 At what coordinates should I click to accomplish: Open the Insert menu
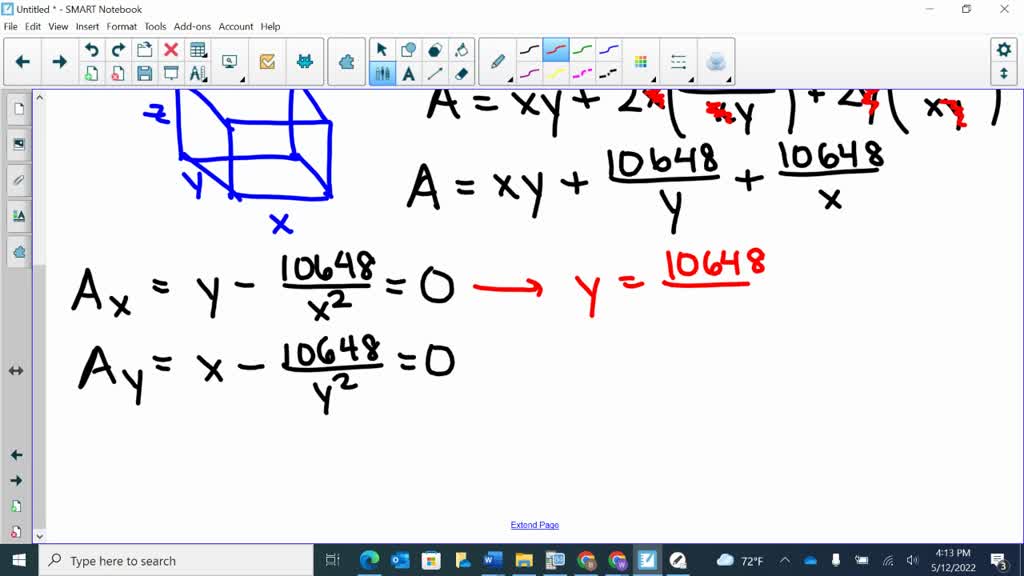click(x=87, y=26)
